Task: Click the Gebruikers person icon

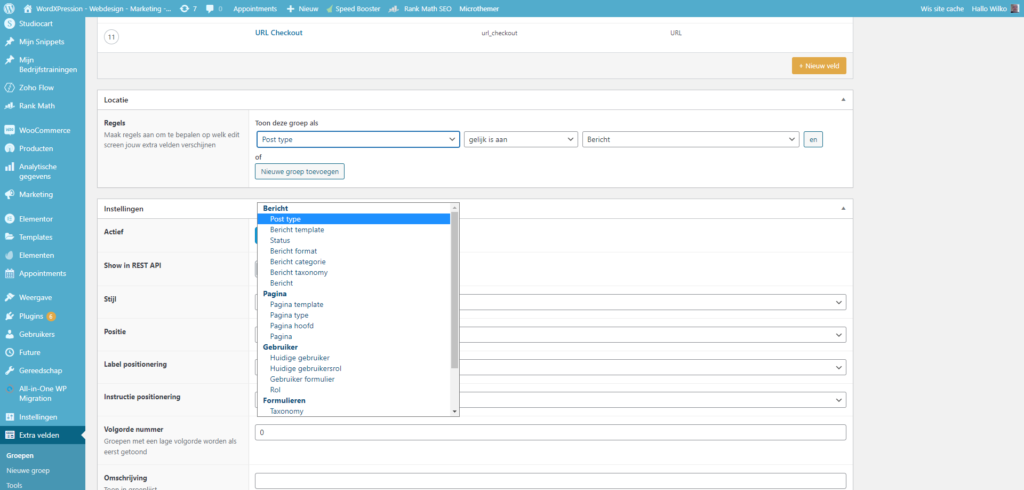Action: click(x=9, y=335)
